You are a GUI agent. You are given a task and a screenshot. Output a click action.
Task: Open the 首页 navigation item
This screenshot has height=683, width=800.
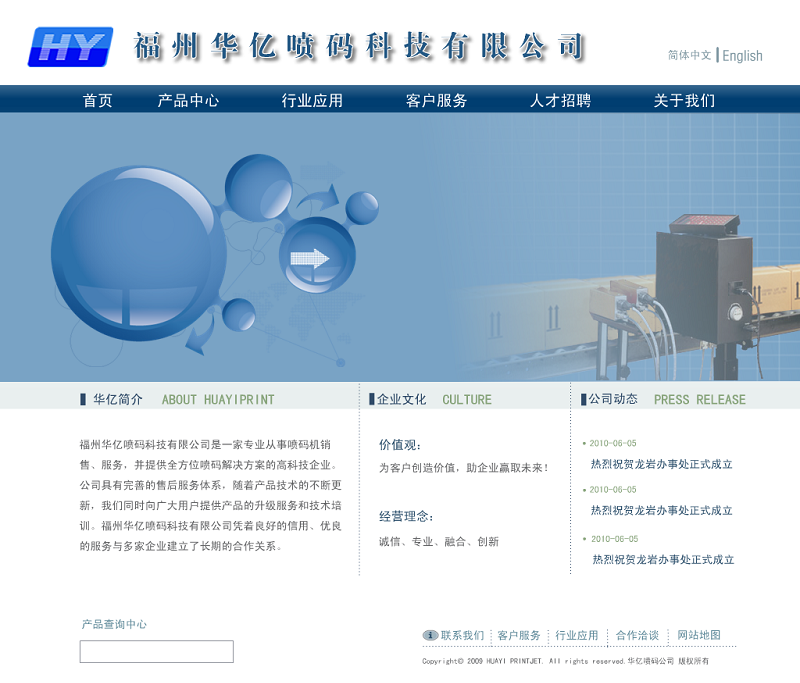(x=97, y=100)
